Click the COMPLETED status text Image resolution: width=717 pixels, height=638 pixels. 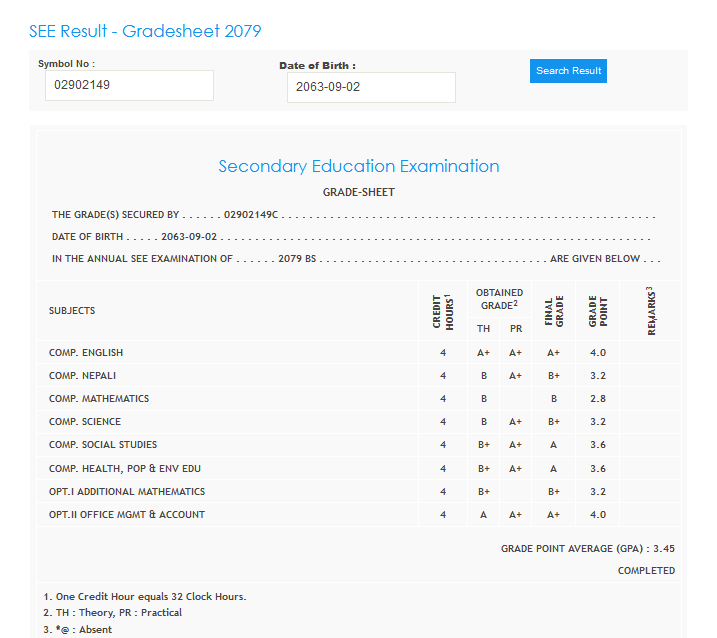pos(646,571)
